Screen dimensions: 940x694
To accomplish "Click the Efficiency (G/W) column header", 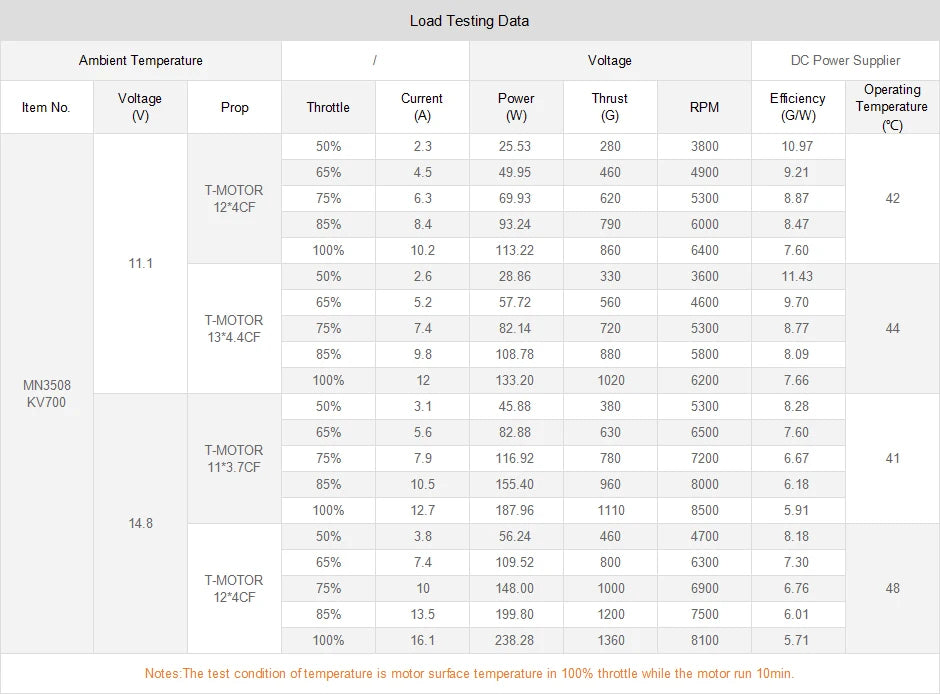I will [x=797, y=107].
